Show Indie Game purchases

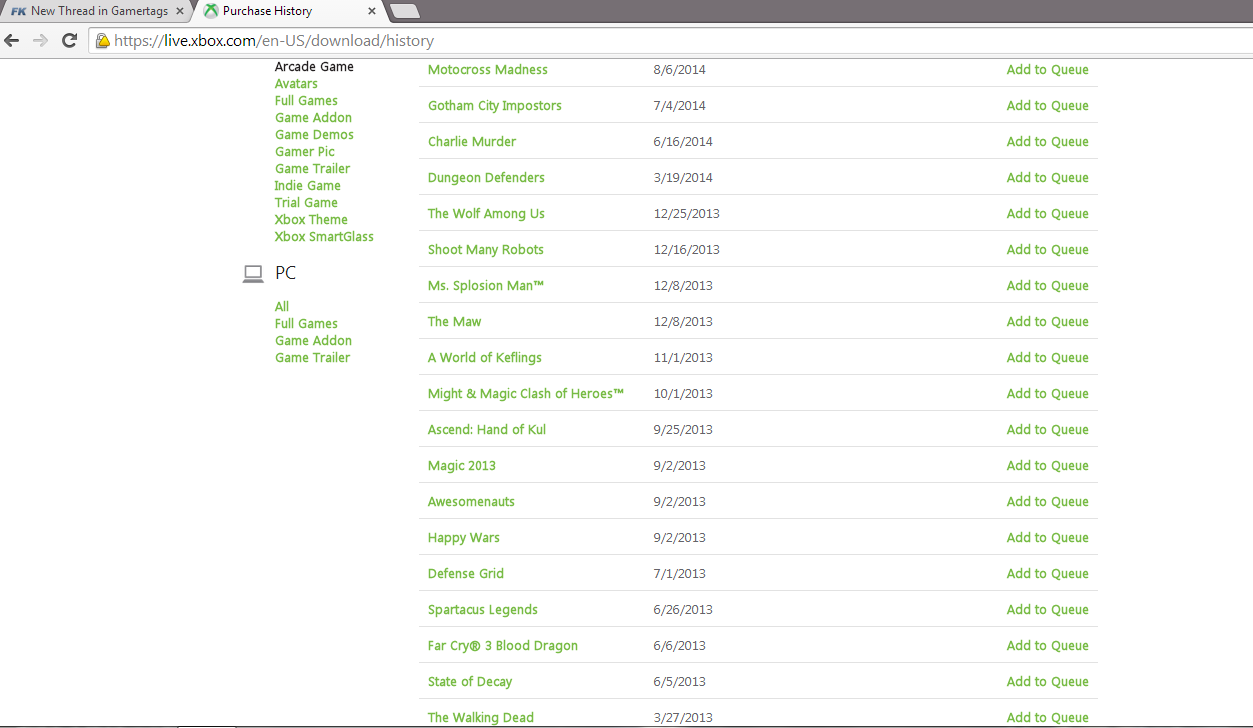pyautogui.click(x=308, y=186)
